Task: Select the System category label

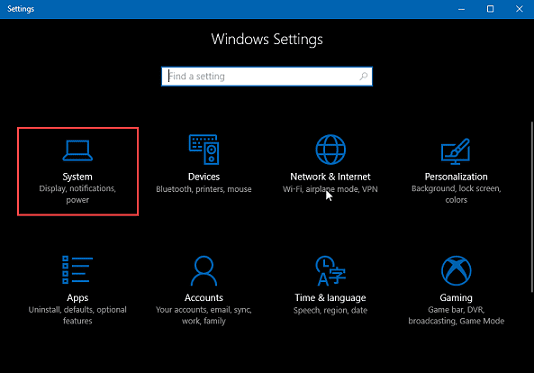Action: pos(77,177)
